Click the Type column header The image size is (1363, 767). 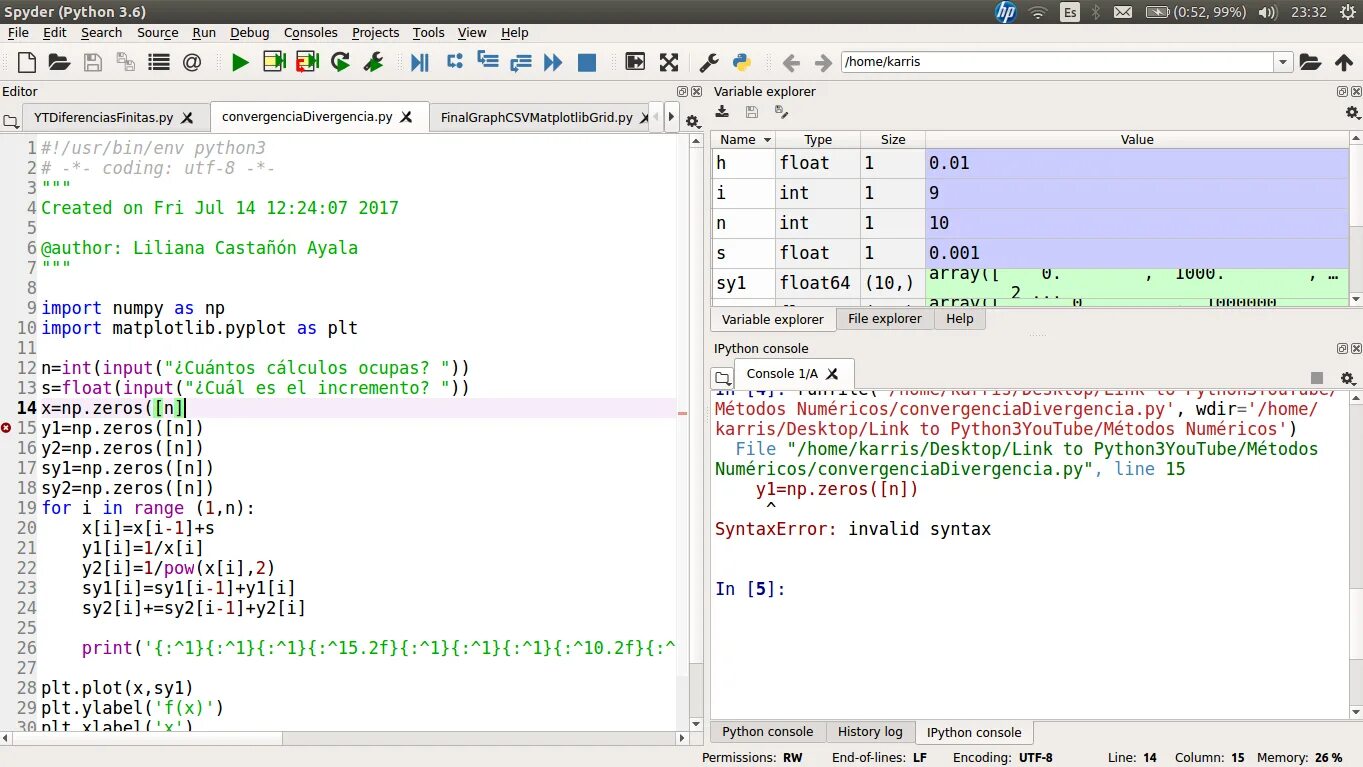[x=818, y=140]
